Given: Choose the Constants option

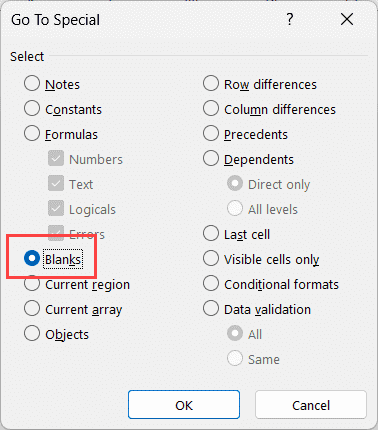Looking at the screenshot, I should point(32,109).
